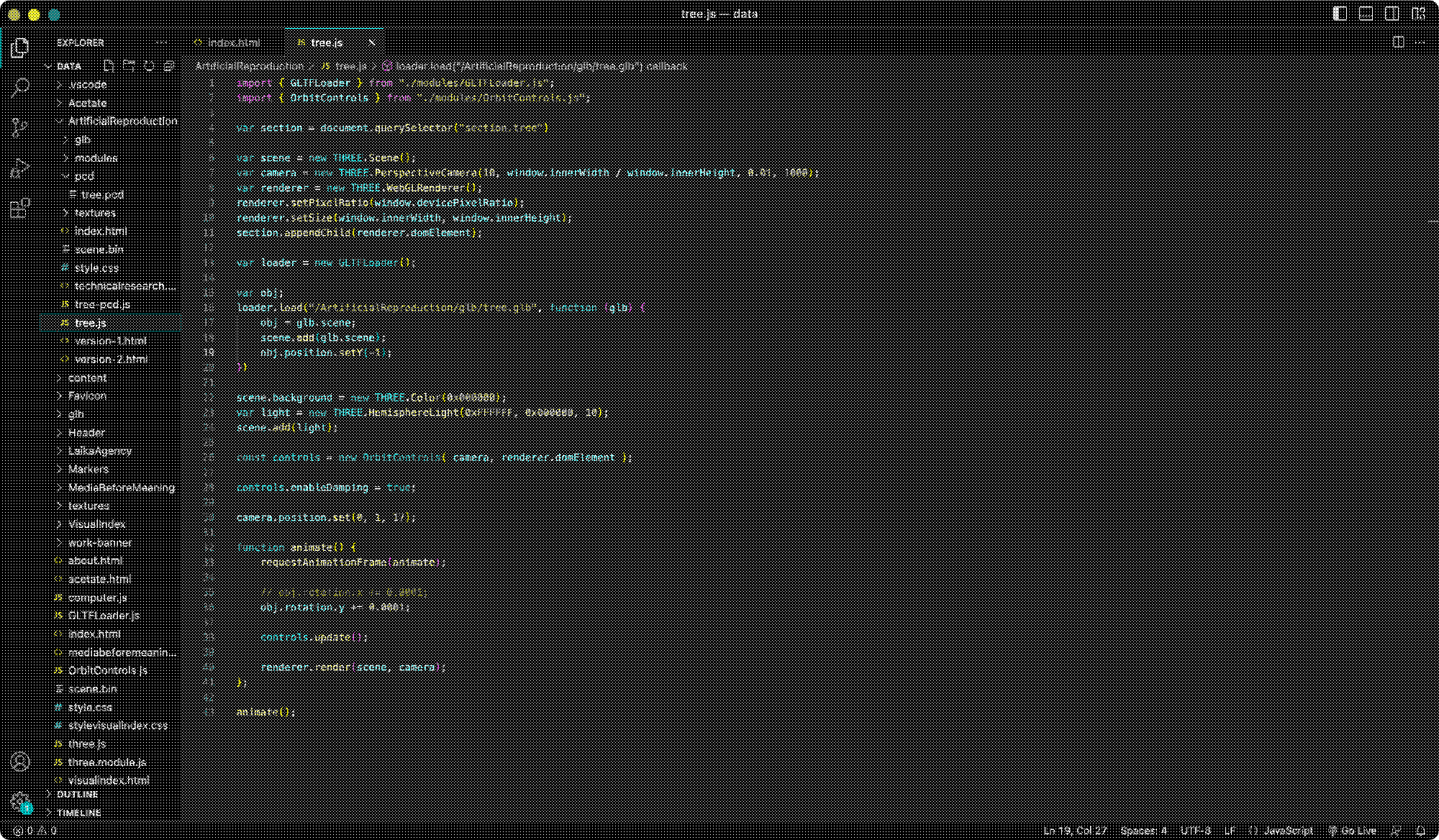This screenshot has height=840, width=1439.
Task: Toggle secondary side bar visibility
Action: (x=1392, y=14)
